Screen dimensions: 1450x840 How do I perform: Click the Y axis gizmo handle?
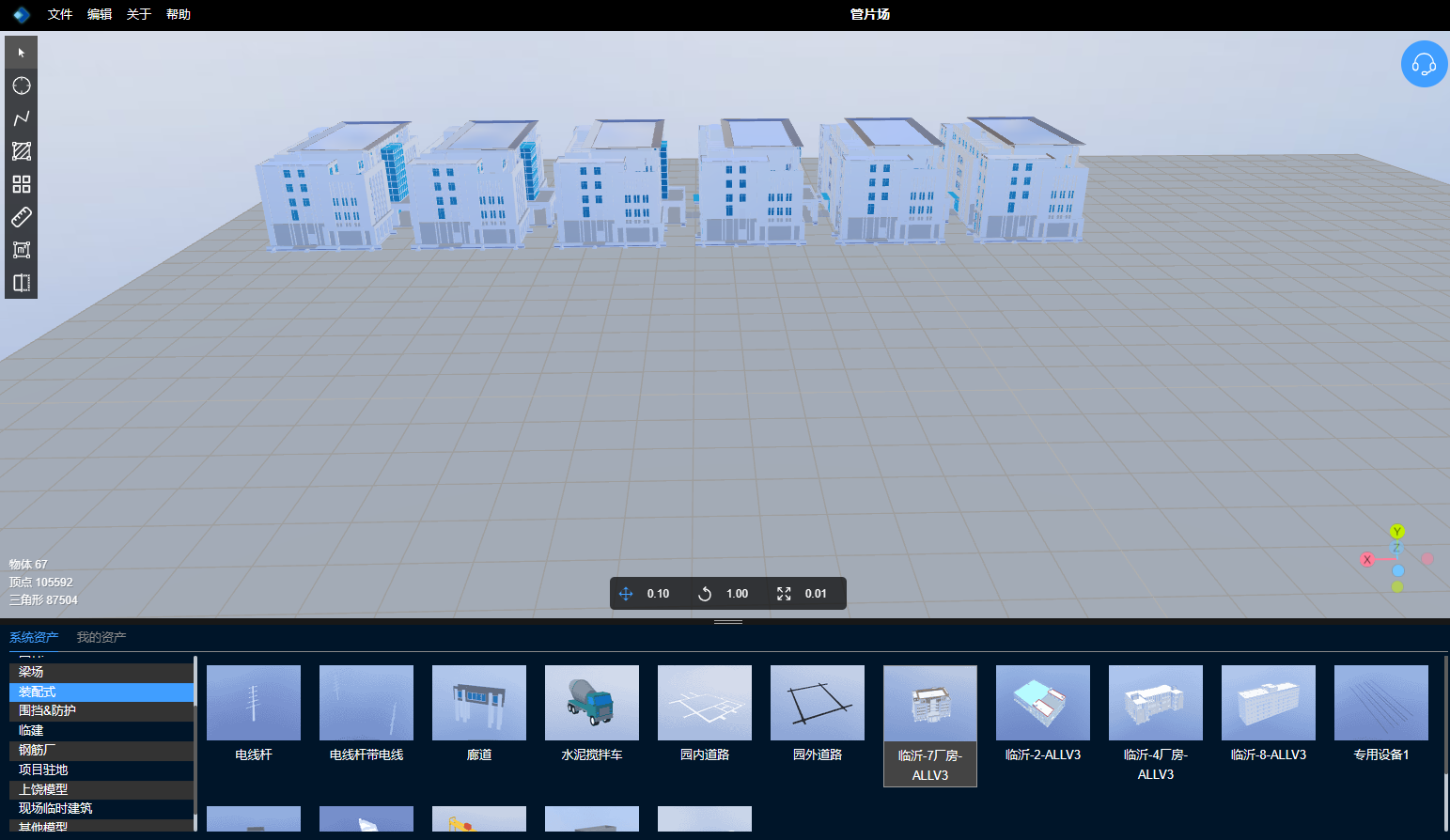coord(1397,532)
